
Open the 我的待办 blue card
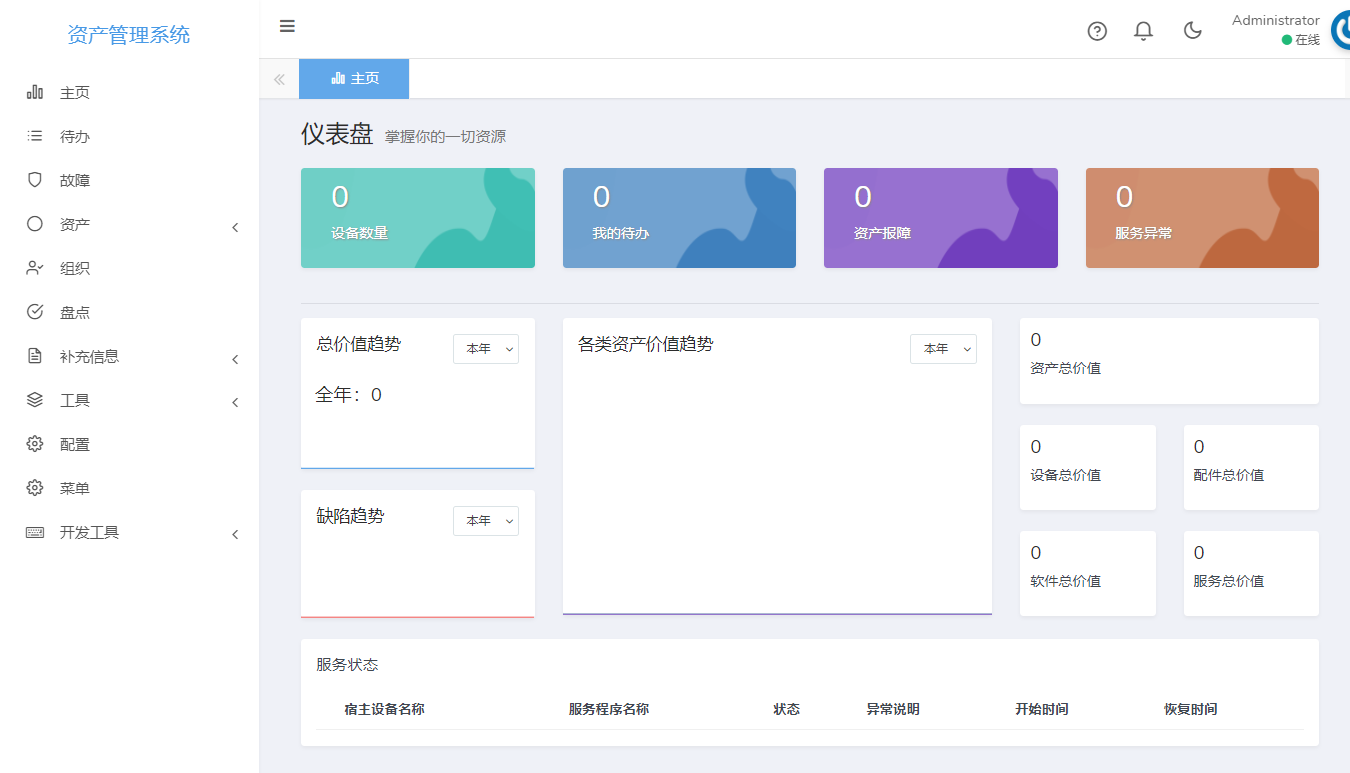click(679, 218)
